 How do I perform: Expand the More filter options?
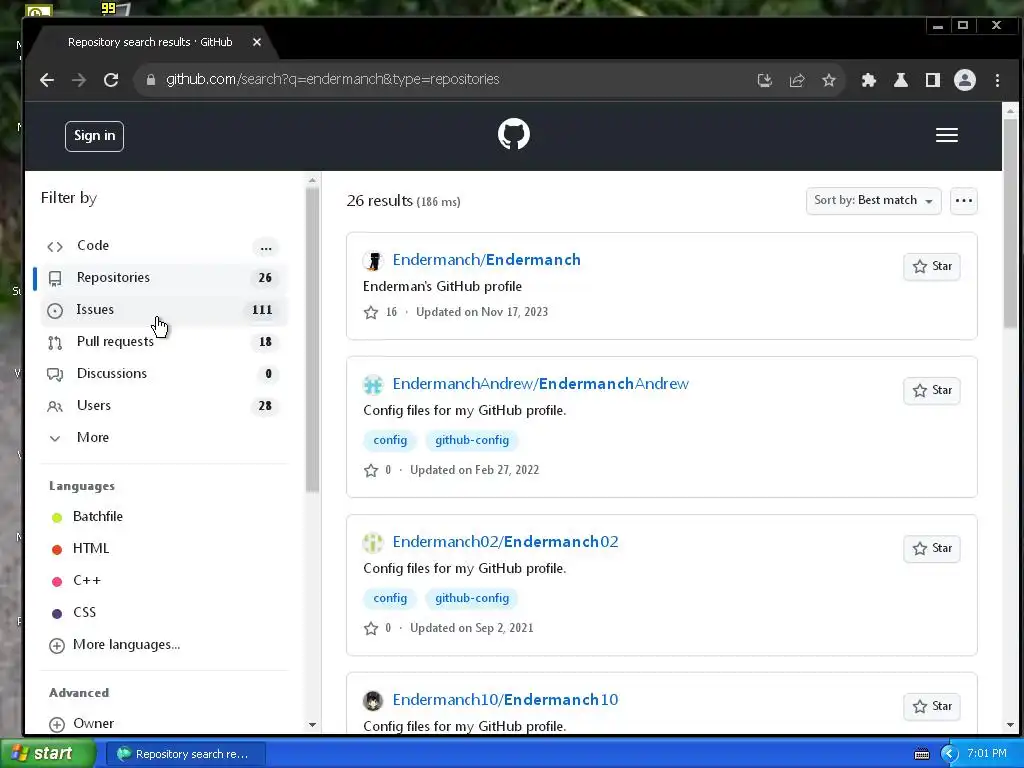tap(162, 438)
